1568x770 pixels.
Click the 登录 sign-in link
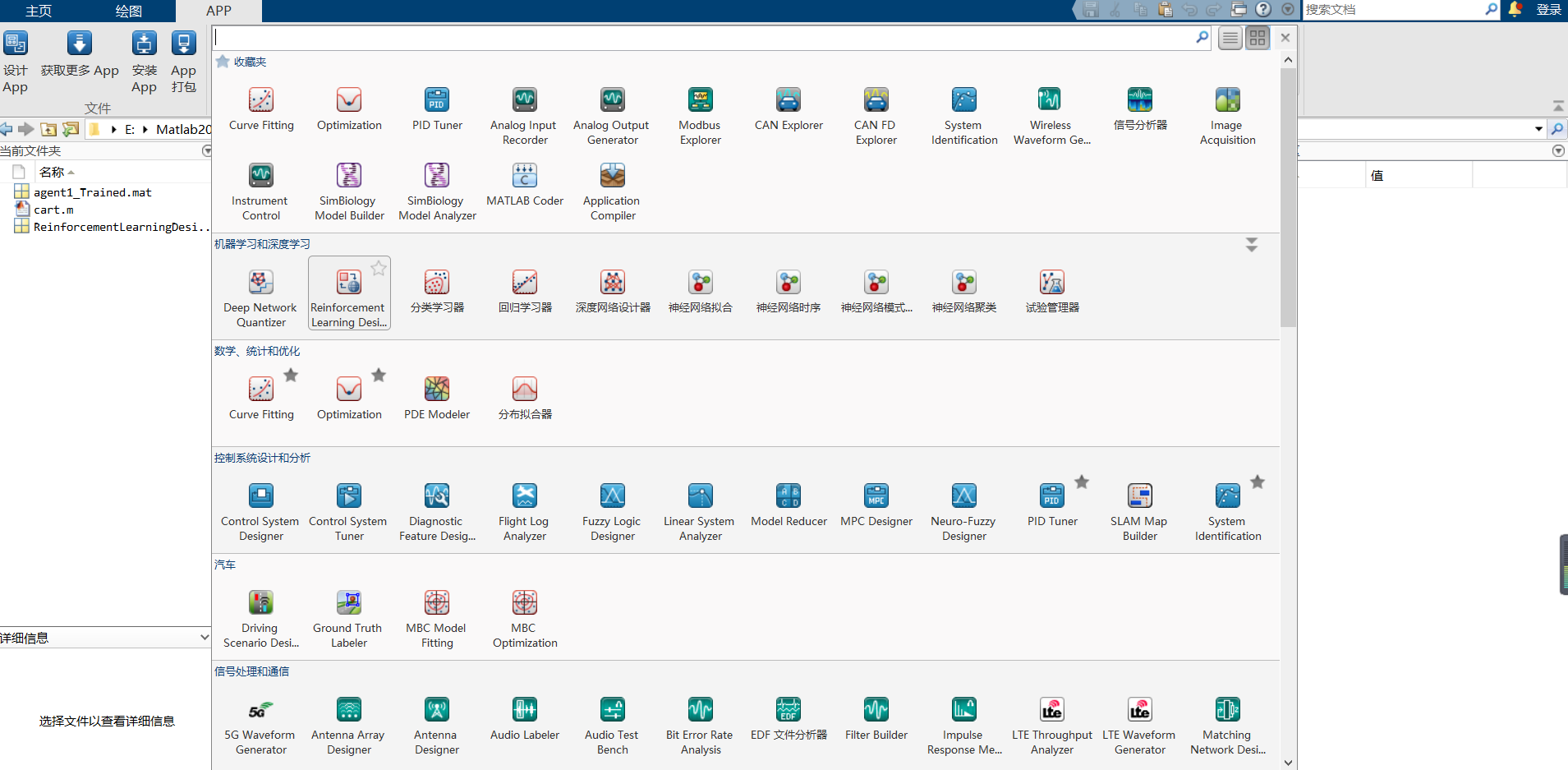pos(1548,10)
